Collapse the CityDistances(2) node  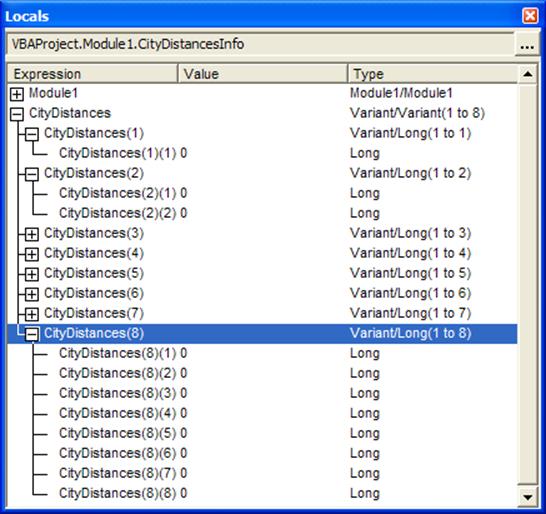(32, 174)
